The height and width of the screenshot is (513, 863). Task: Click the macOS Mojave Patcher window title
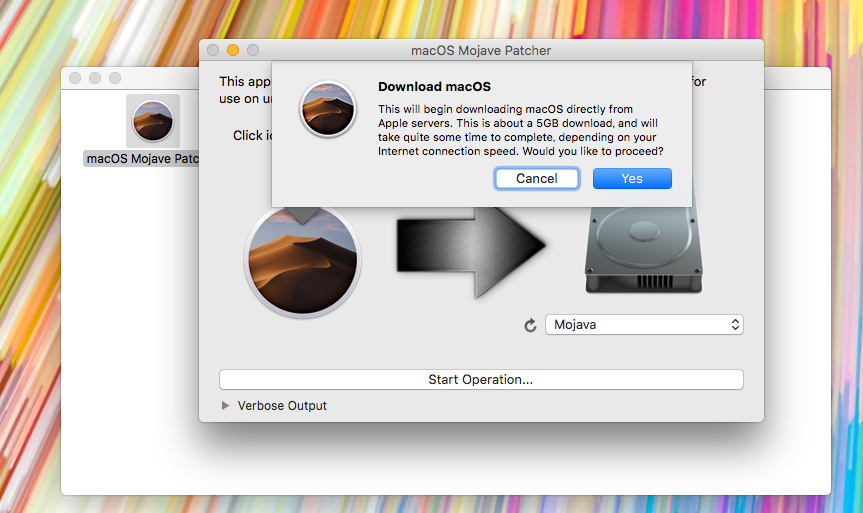481,50
